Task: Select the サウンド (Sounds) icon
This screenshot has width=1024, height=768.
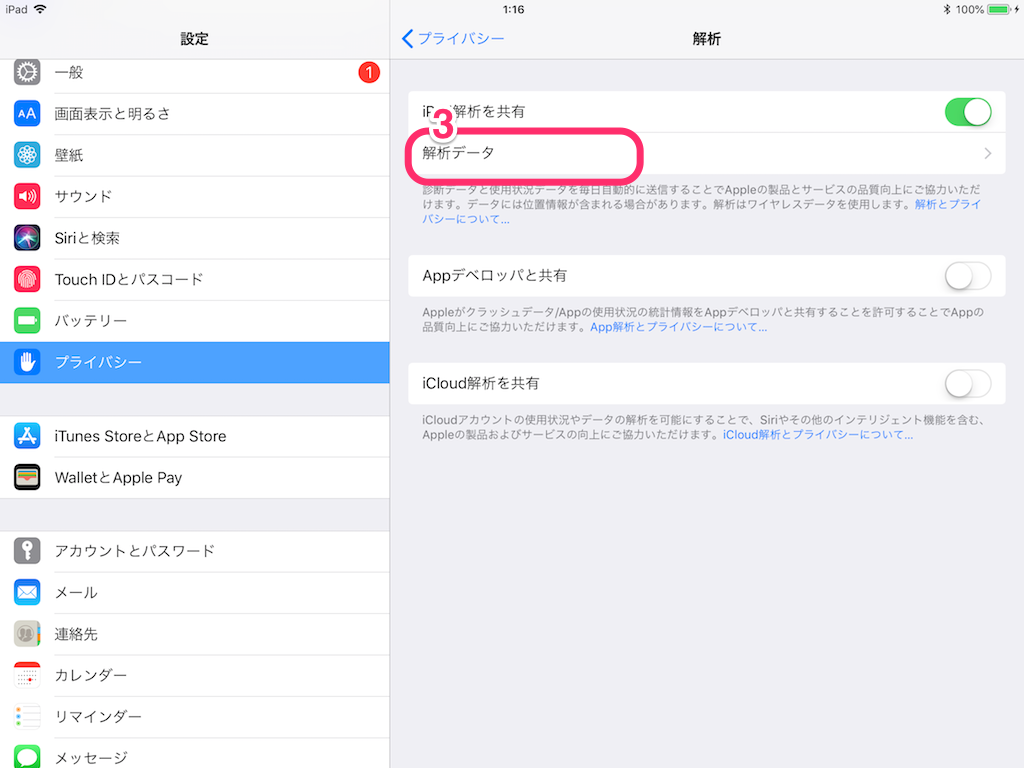Action: (26, 196)
